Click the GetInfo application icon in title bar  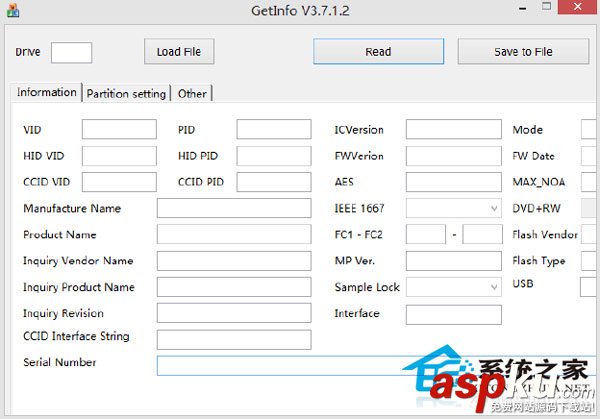pos(13,10)
